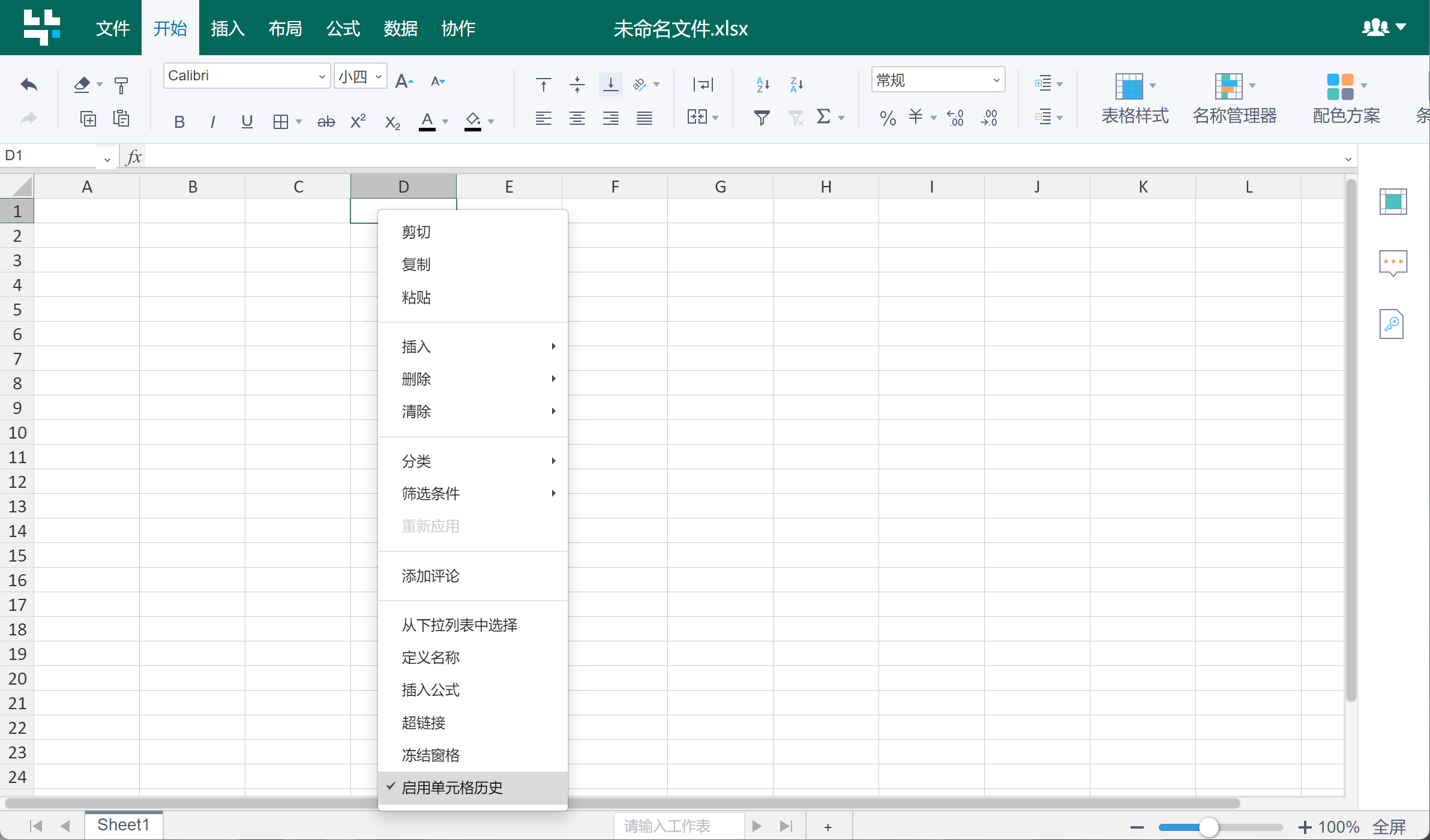
Task: Toggle Underline formatting
Action: coord(247,122)
